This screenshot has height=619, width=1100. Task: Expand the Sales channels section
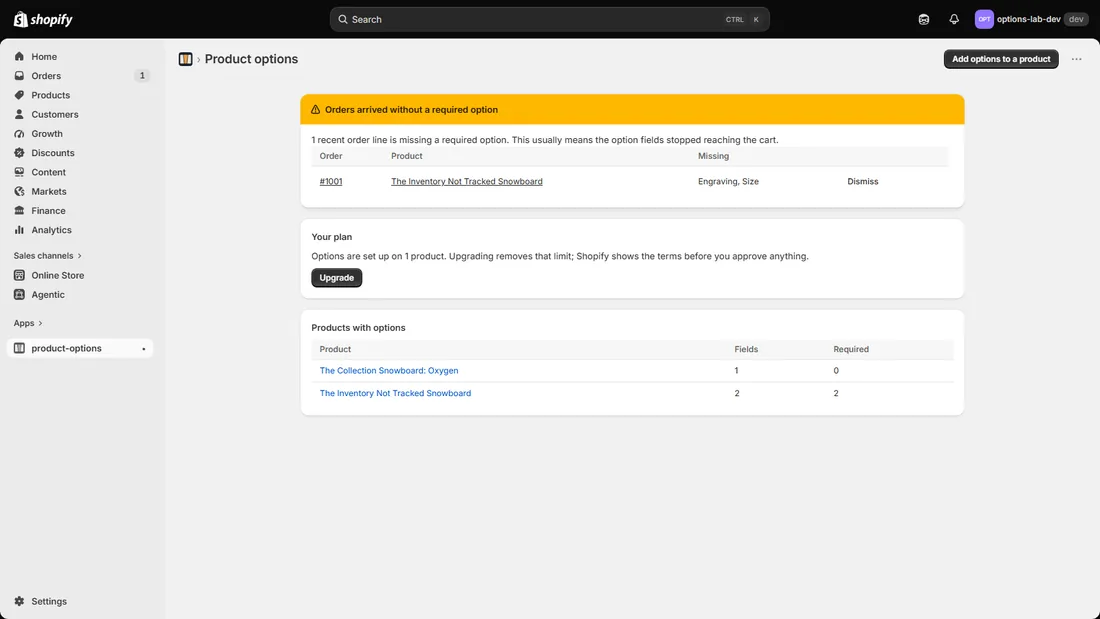click(48, 255)
